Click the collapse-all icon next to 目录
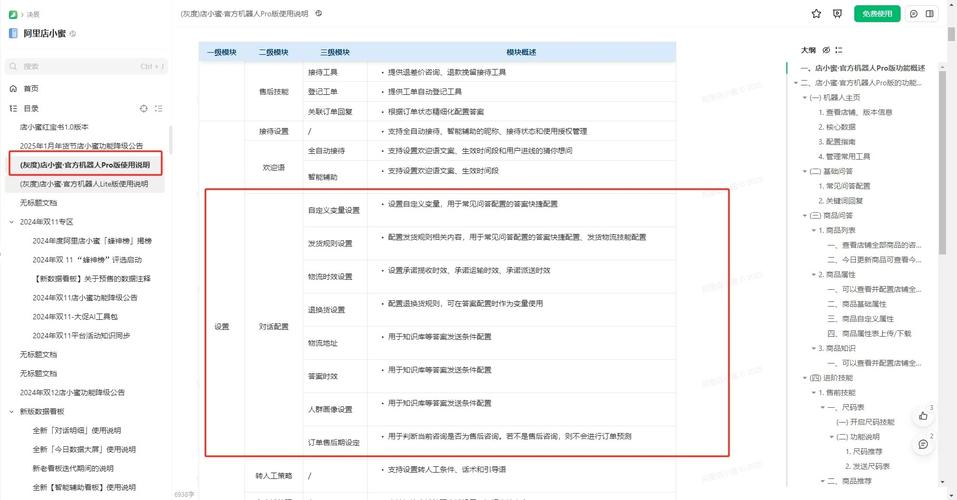The height and width of the screenshot is (500, 957). pos(159,108)
